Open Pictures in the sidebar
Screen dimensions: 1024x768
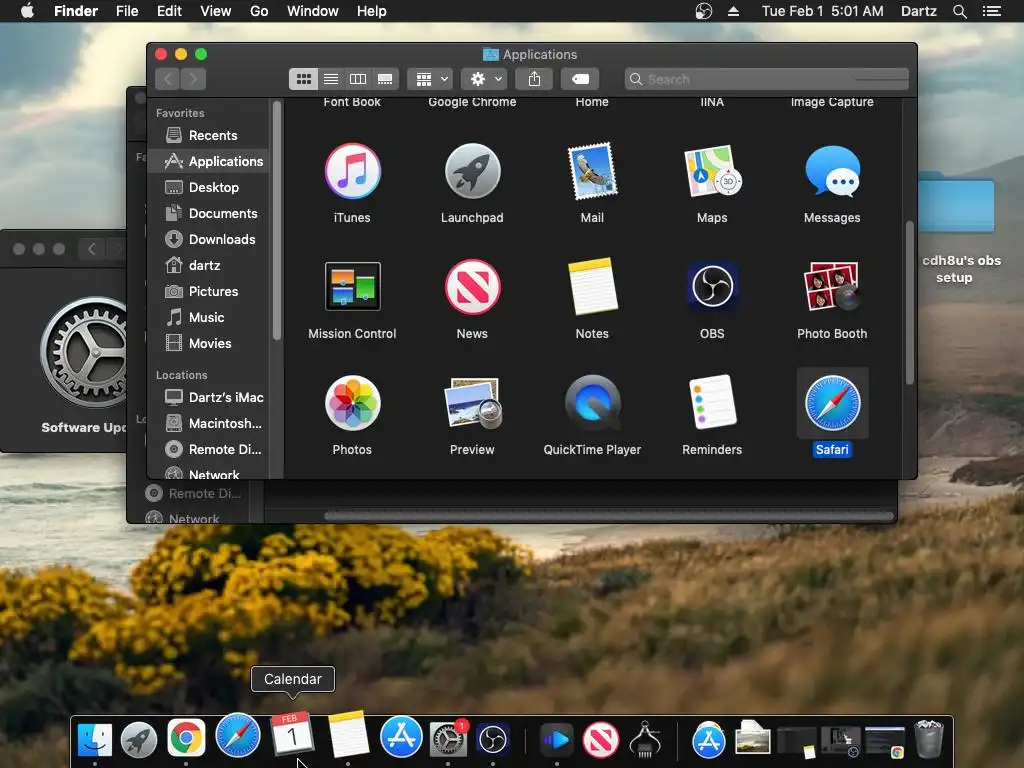pyautogui.click(x=208, y=291)
